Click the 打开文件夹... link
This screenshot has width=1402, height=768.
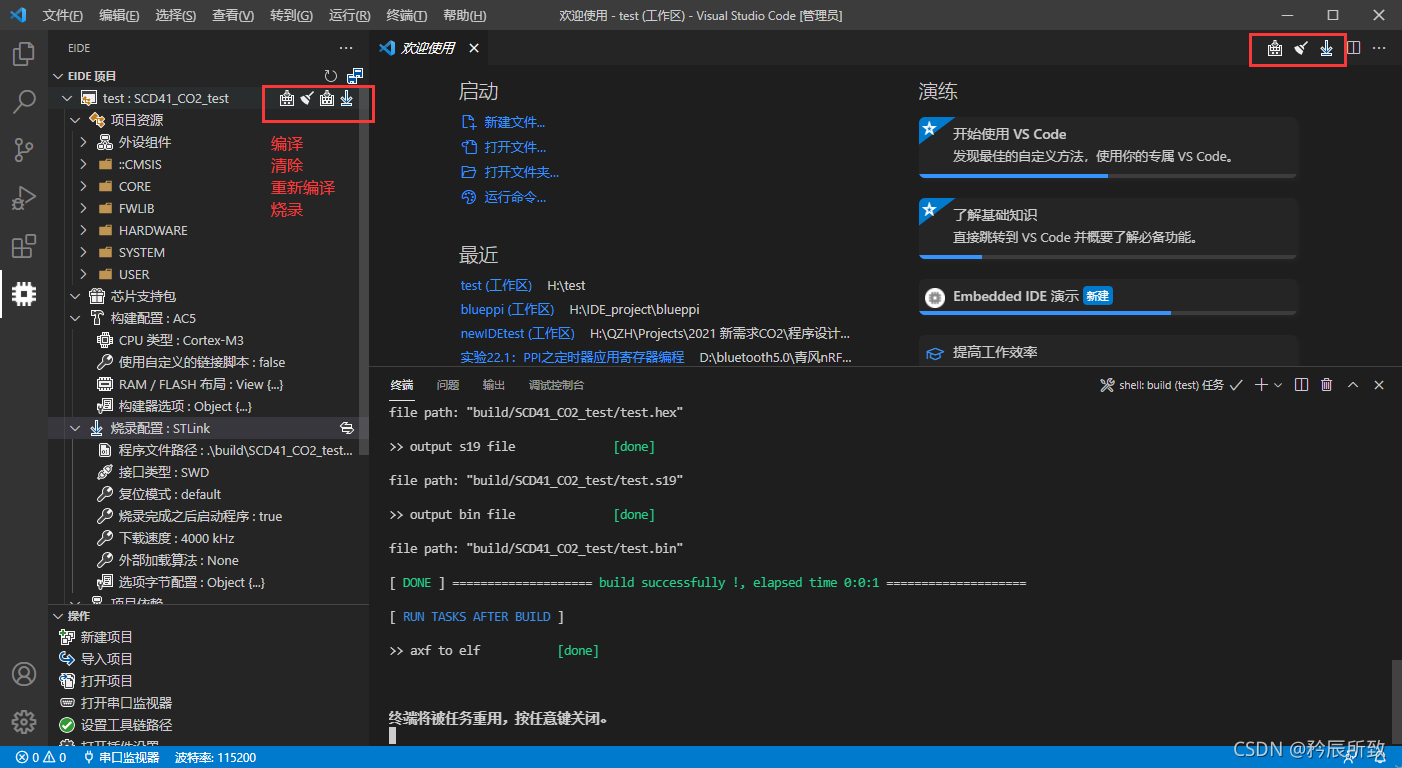tap(521, 172)
